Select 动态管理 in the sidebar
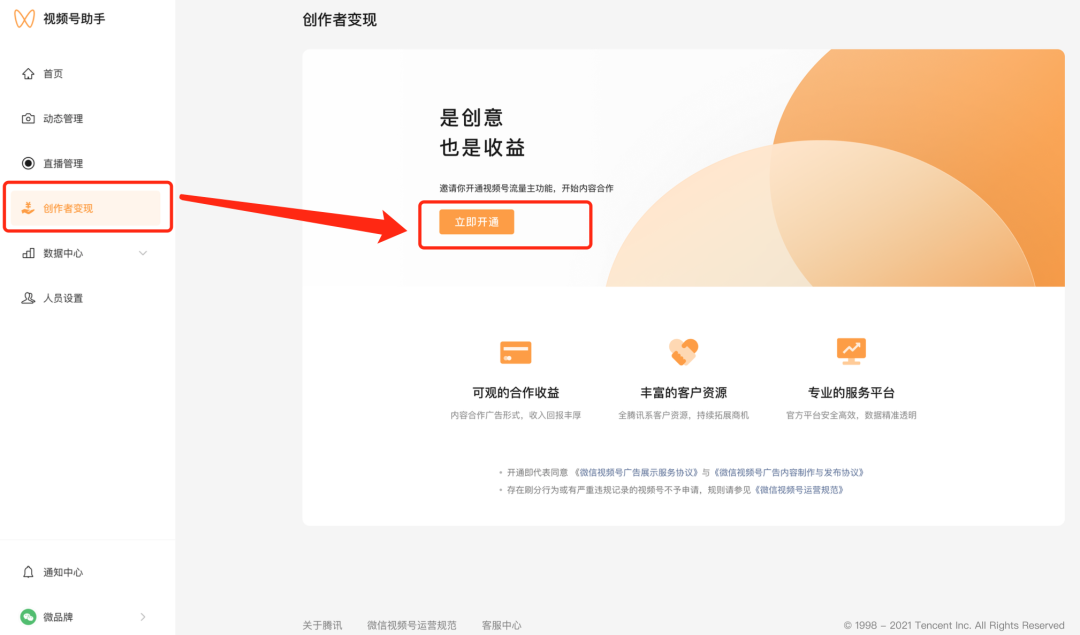The image size is (1080, 635). (x=63, y=119)
